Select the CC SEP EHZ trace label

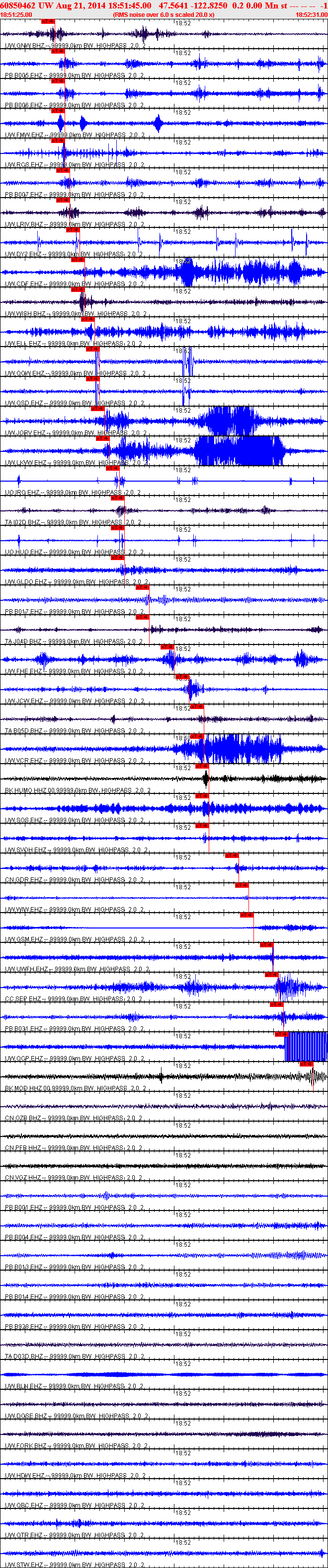coord(75,1000)
